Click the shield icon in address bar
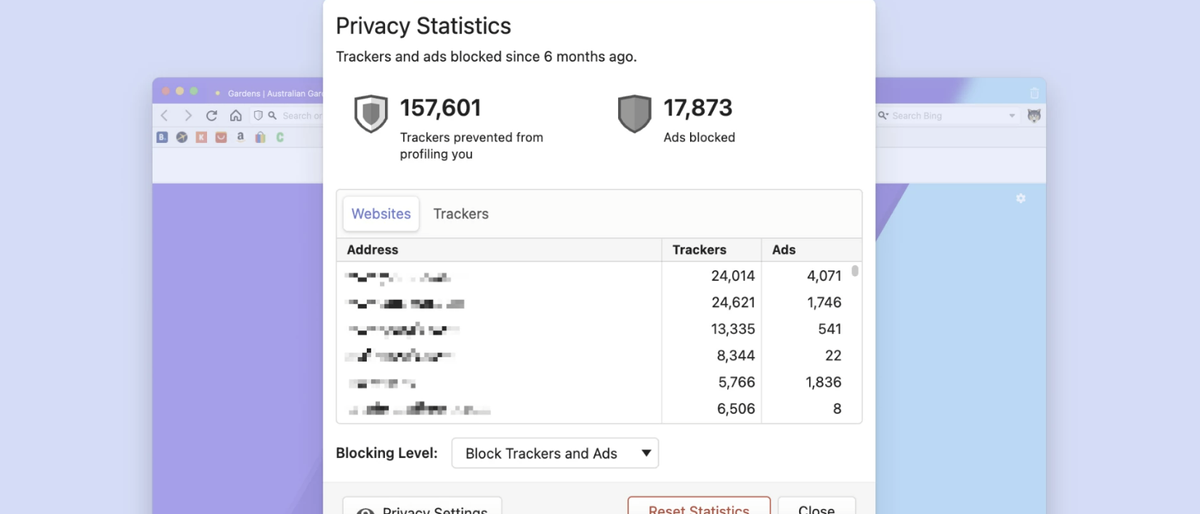Viewport: 1200px width, 514px height. click(258, 116)
